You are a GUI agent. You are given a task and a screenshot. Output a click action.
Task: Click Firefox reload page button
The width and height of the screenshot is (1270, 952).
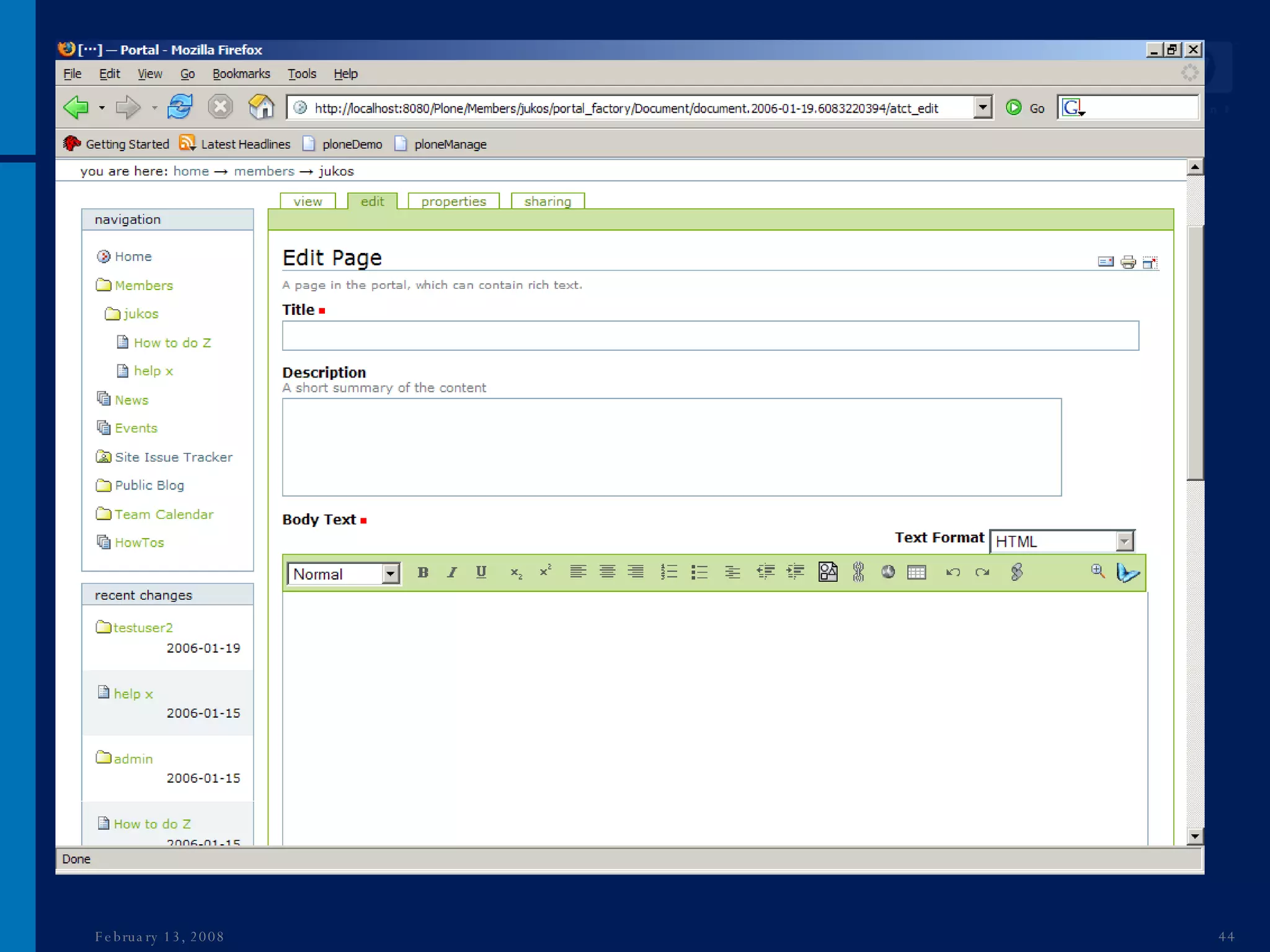point(180,107)
